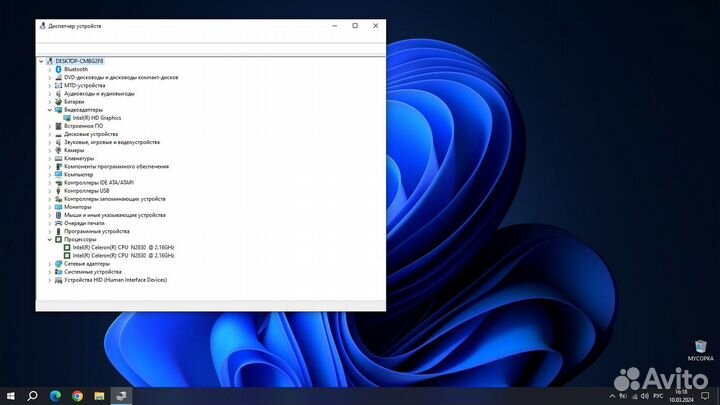The image size is (720, 405).
Task: Select the DESKTOP-CMBG2F8 computer name
Action: pyautogui.click(x=79, y=61)
